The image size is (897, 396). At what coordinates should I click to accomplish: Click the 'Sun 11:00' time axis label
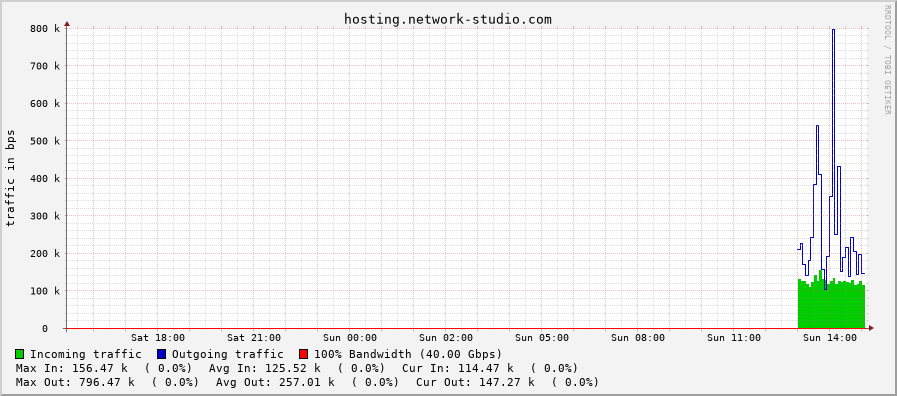point(735,338)
